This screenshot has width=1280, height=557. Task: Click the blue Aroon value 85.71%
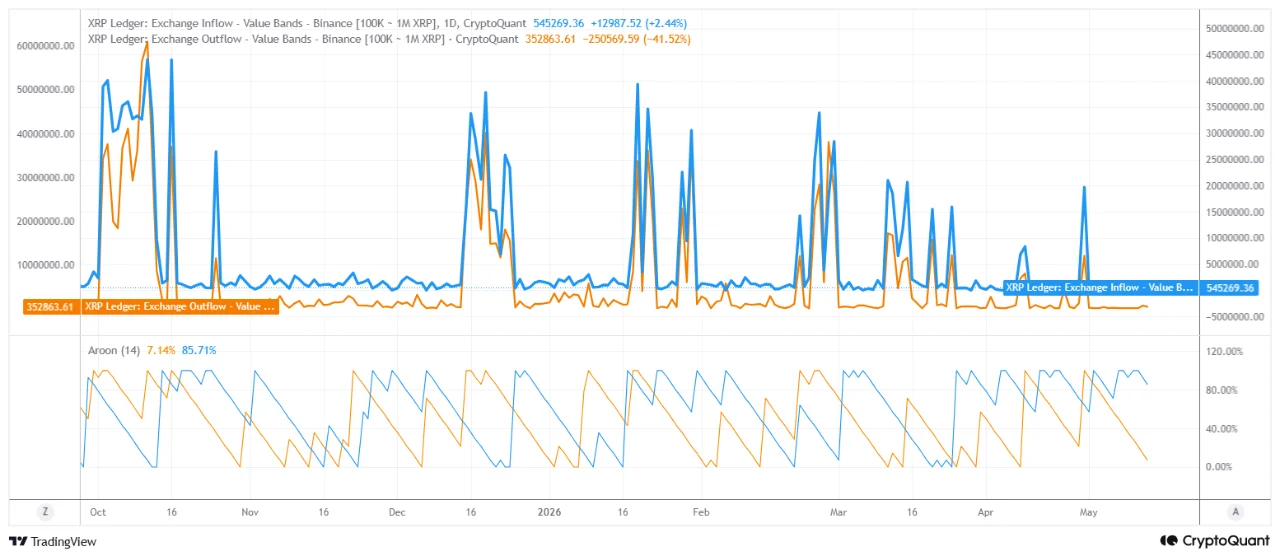199,350
